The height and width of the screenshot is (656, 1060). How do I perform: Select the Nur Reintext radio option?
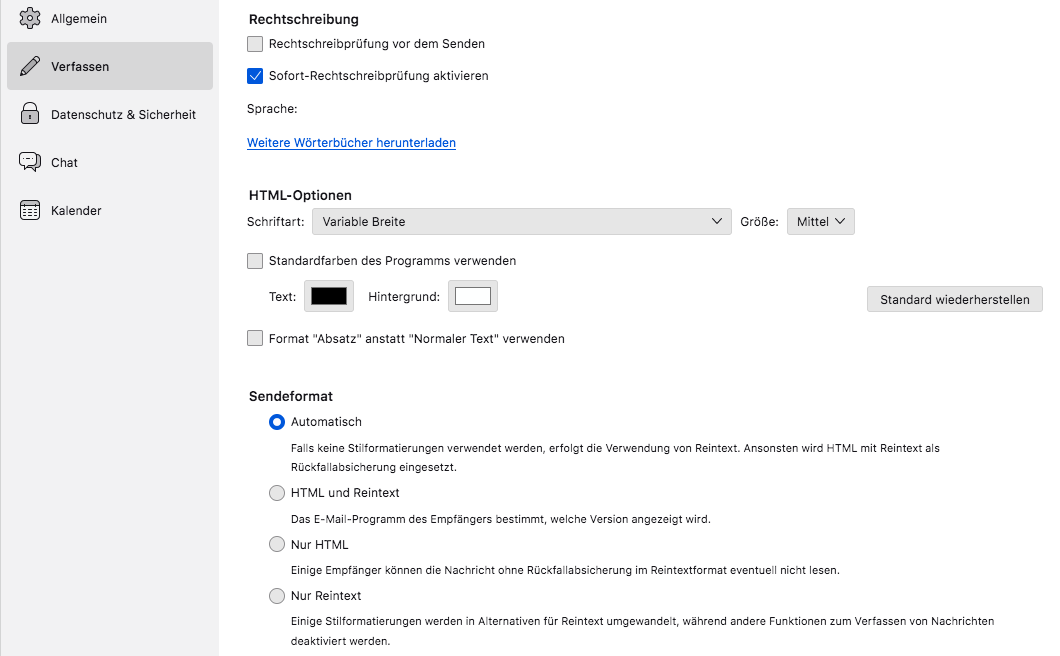[276, 596]
